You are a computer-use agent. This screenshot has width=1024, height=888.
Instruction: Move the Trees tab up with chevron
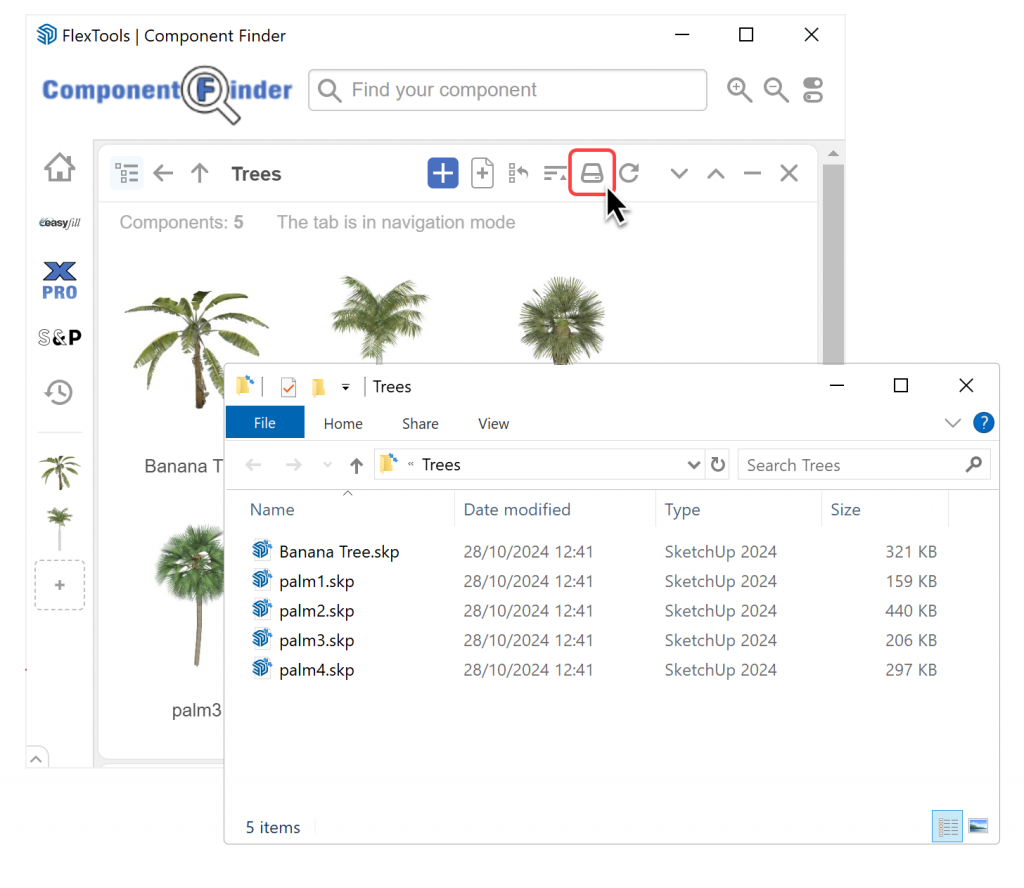pos(716,174)
